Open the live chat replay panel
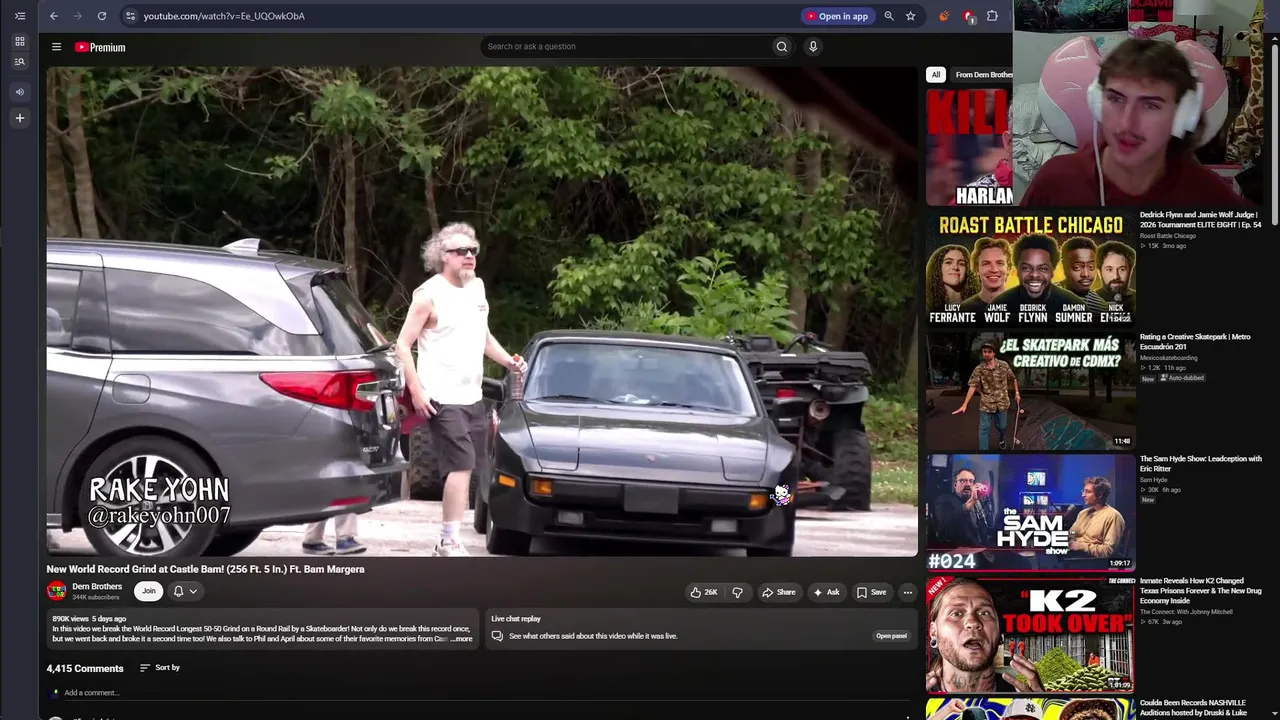This screenshot has height=720, width=1280. click(x=891, y=636)
